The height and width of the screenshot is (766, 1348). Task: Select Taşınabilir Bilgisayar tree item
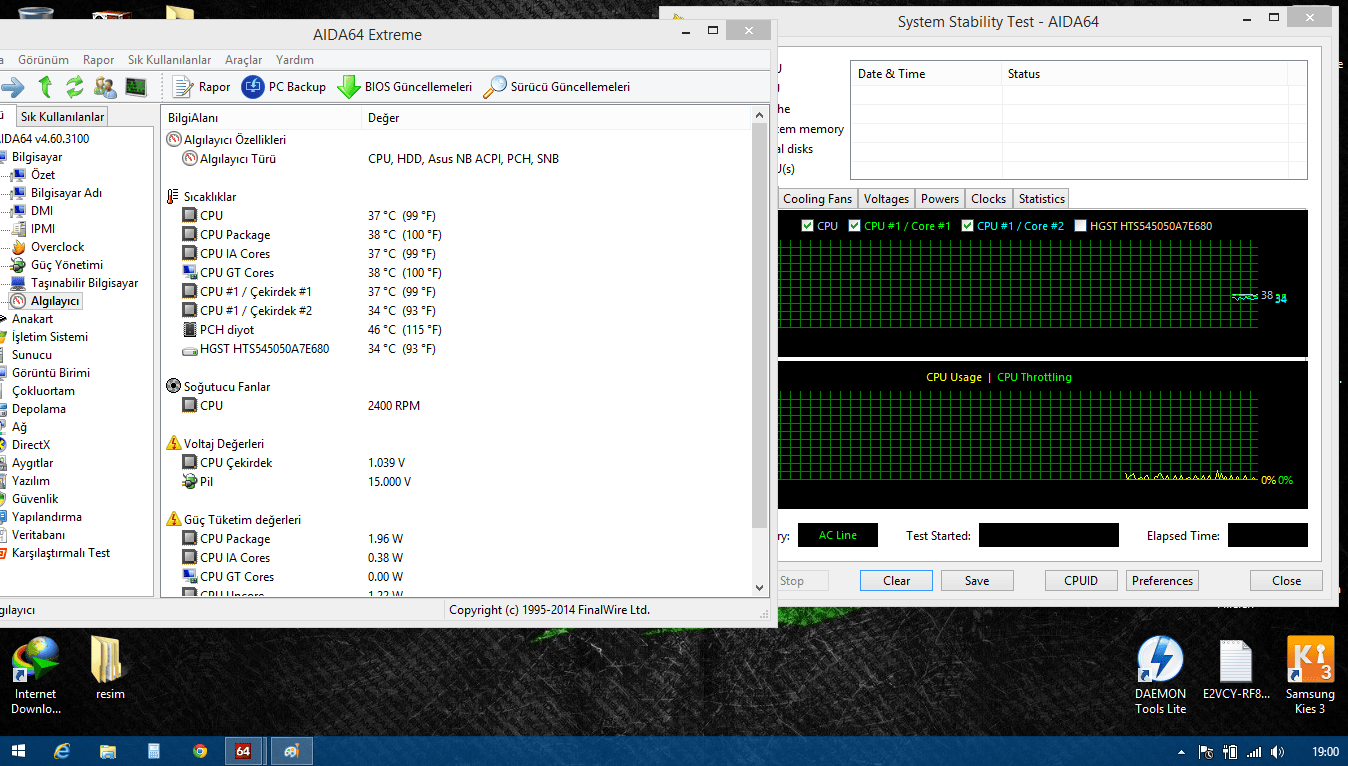coord(84,283)
